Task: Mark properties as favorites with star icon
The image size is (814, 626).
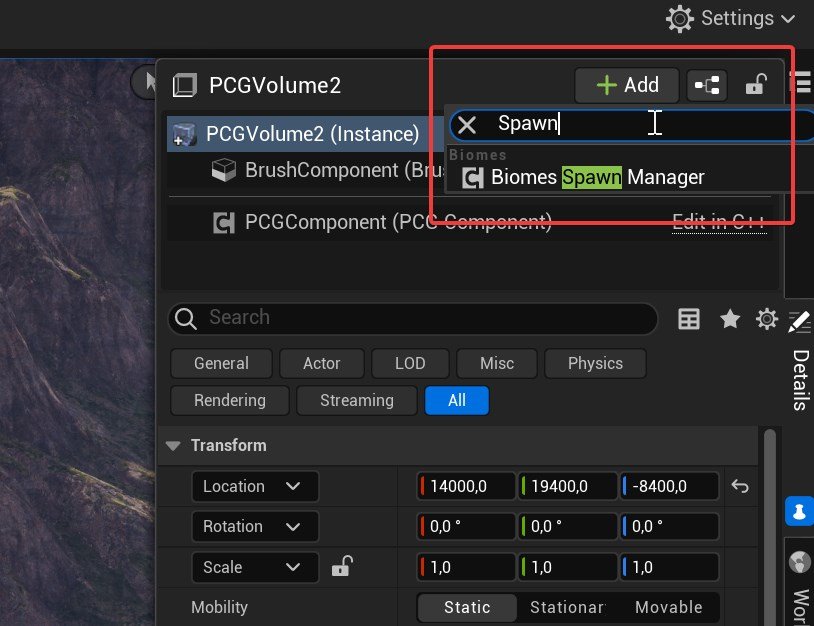Action: pyautogui.click(x=729, y=320)
